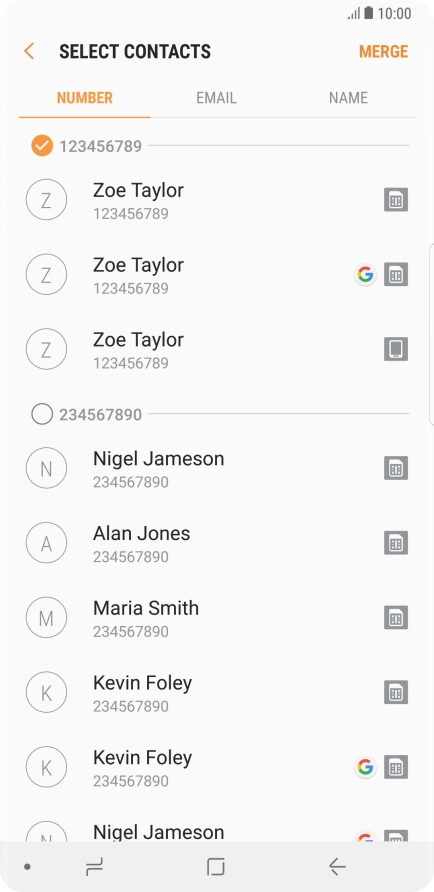Tap the orange back arrow icon

coord(29,51)
